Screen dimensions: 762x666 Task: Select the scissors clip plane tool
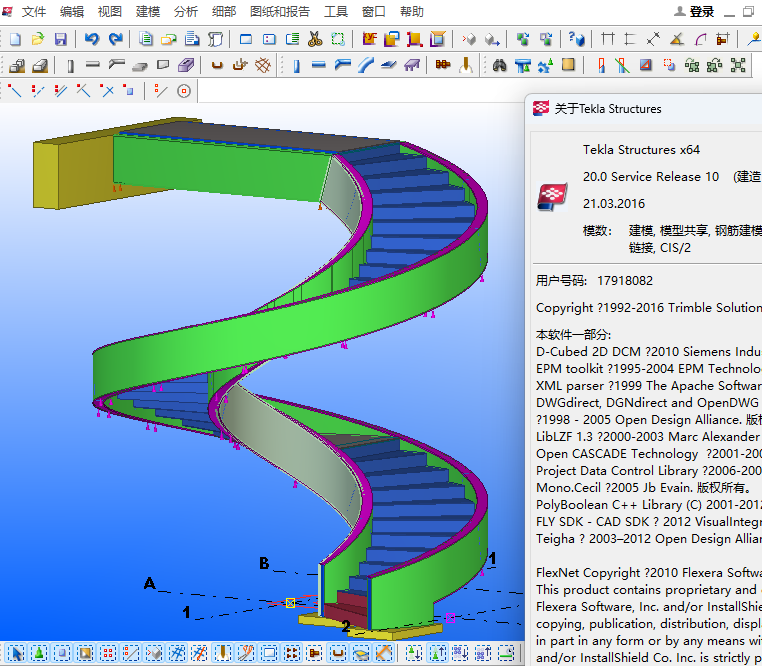click(x=315, y=39)
